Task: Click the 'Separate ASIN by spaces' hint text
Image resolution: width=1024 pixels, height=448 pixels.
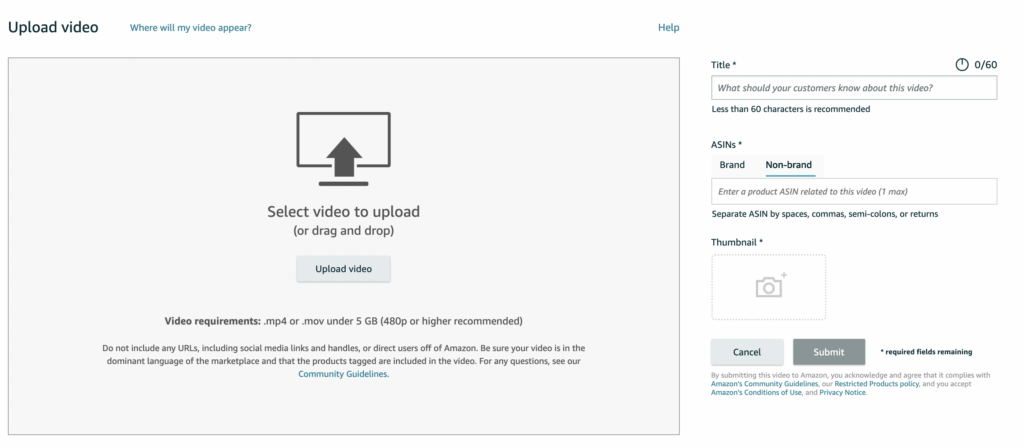Action: point(825,214)
